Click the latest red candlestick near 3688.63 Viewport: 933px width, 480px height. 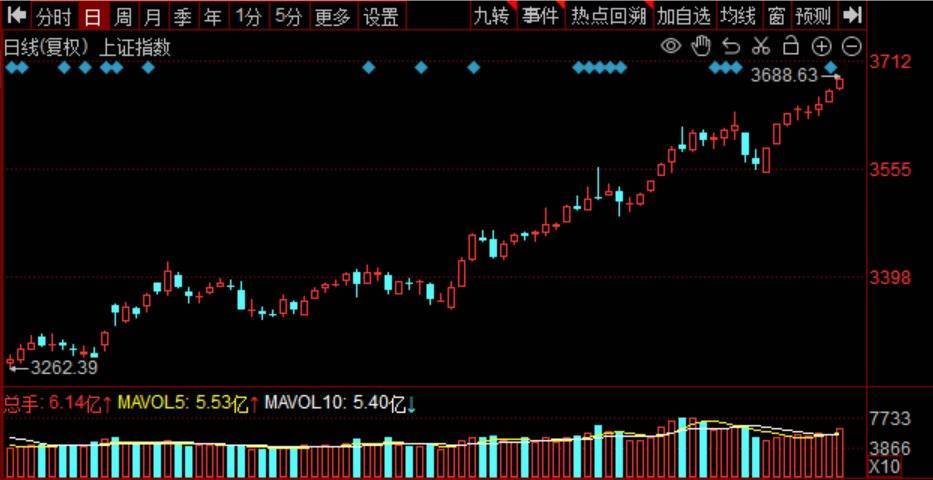pos(840,83)
